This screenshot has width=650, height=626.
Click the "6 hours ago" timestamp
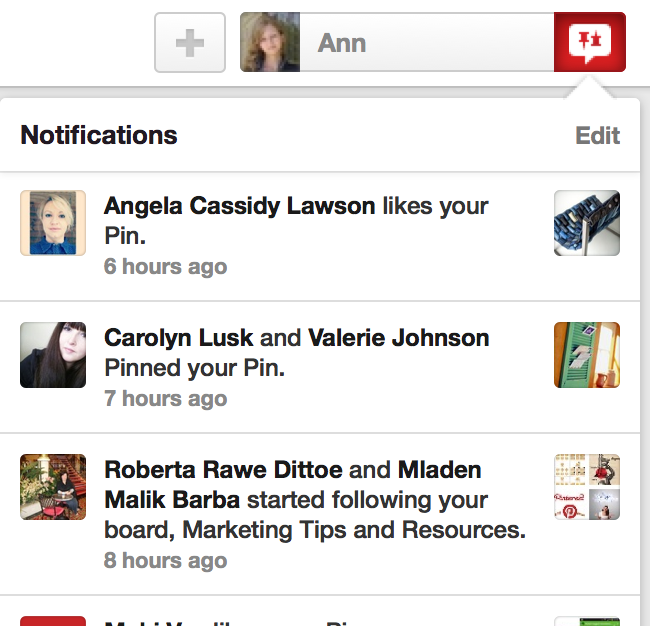(x=166, y=267)
